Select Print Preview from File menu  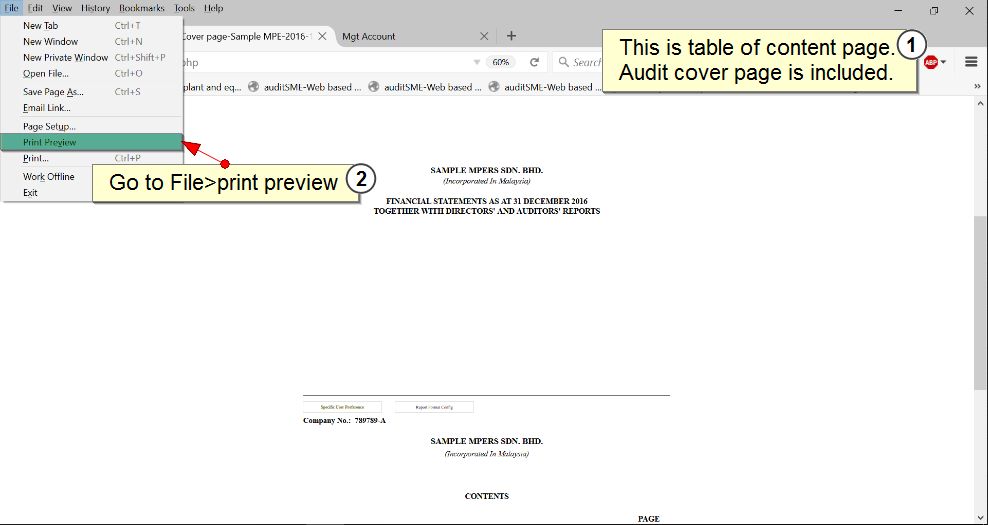[50, 142]
